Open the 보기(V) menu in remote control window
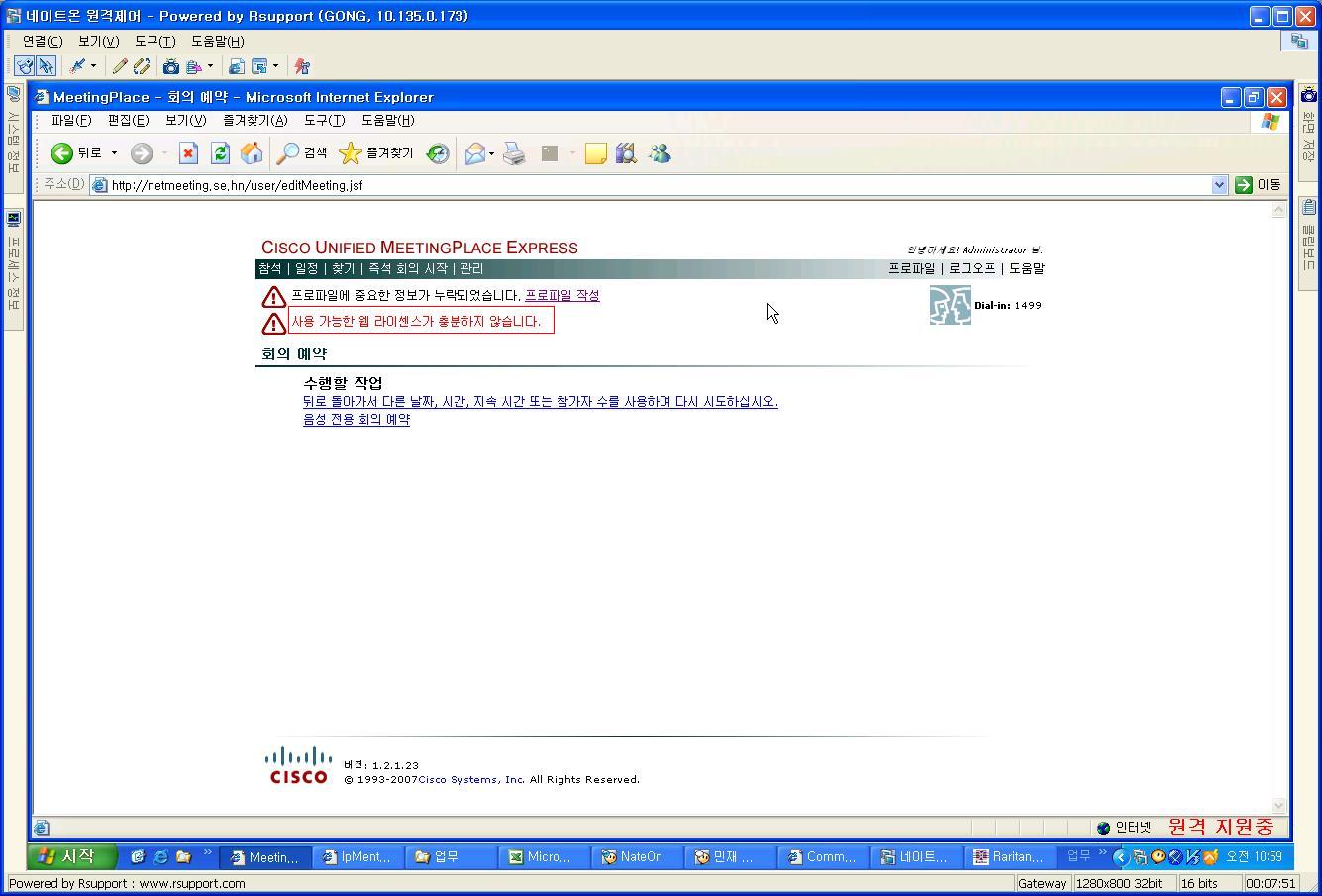The height and width of the screenshot is (896, 1322). coord(98,41)
